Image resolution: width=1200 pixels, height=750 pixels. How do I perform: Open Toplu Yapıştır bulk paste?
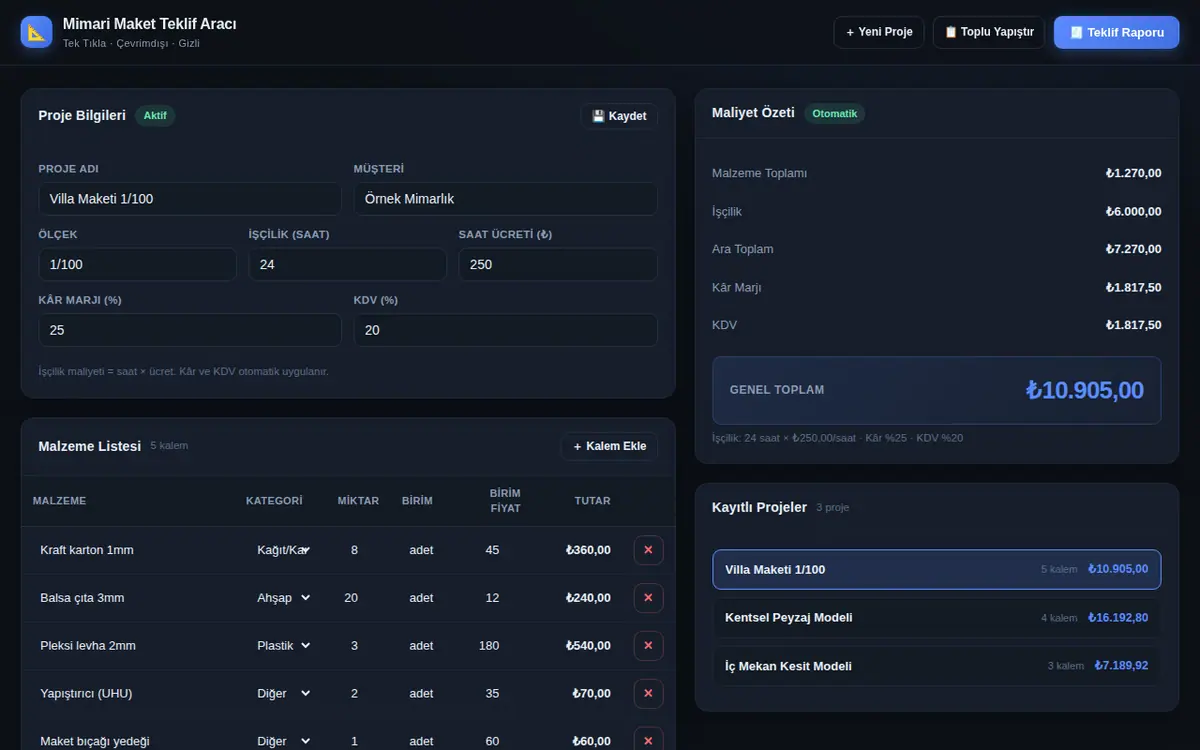(989, 32)
